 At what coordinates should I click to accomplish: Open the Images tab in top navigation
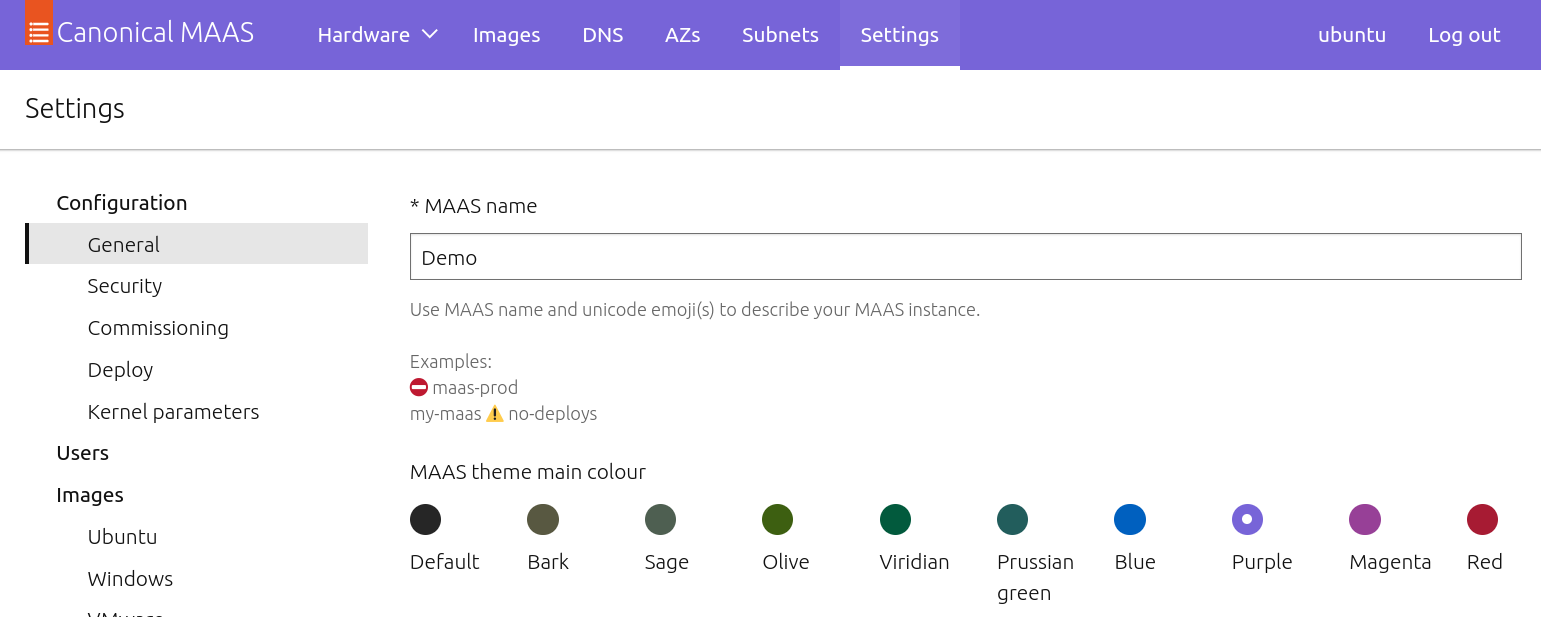[x=506, y=34]
